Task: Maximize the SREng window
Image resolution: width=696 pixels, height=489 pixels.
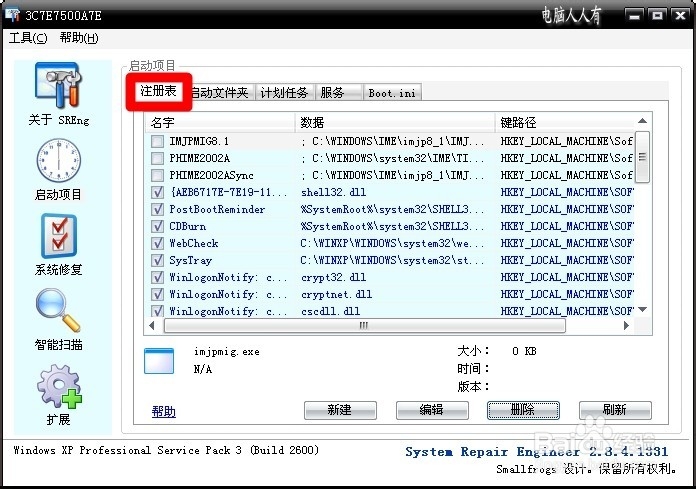Action: [x=657, y=16]
